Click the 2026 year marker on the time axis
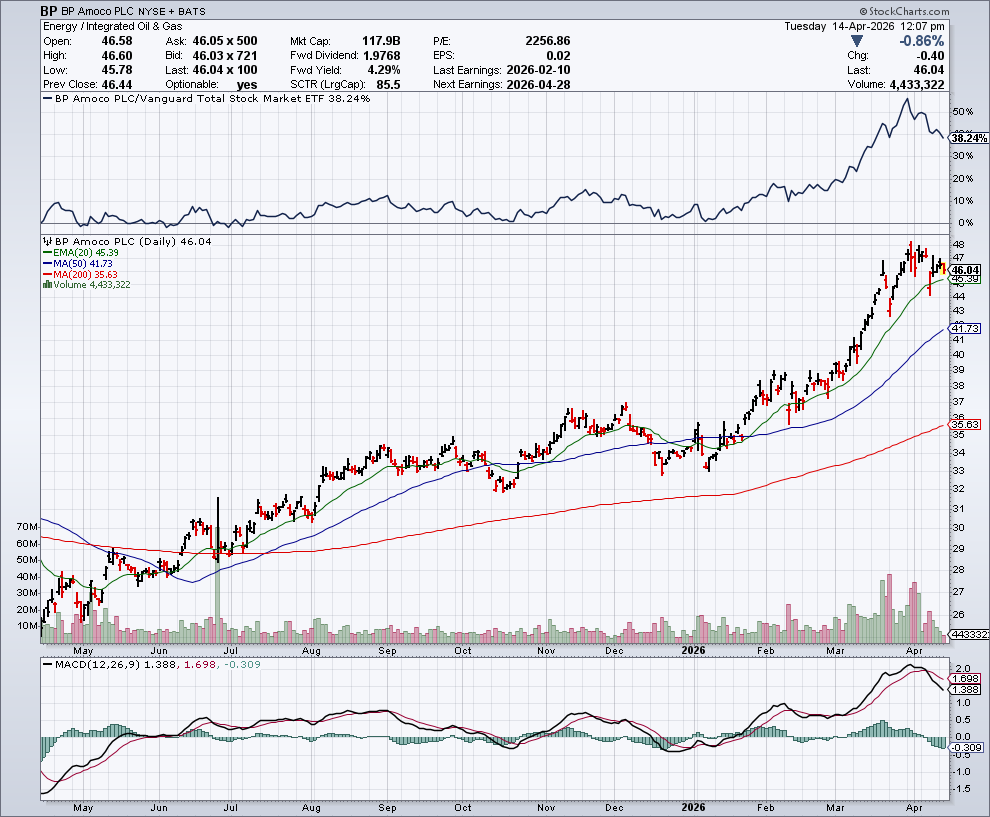Viewport: 990px width, 817px height. click(x=690, y=648)
